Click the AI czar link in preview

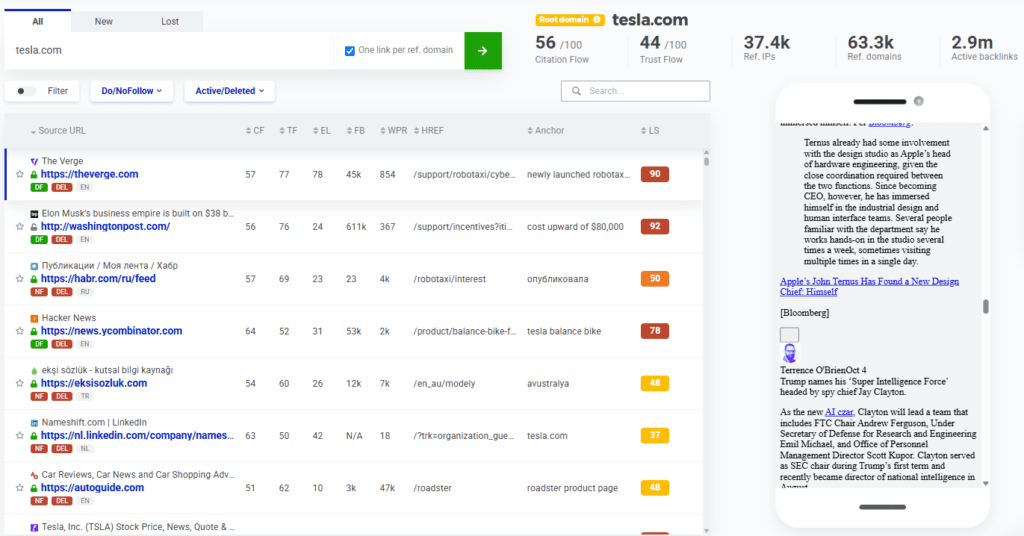[839, 412]
